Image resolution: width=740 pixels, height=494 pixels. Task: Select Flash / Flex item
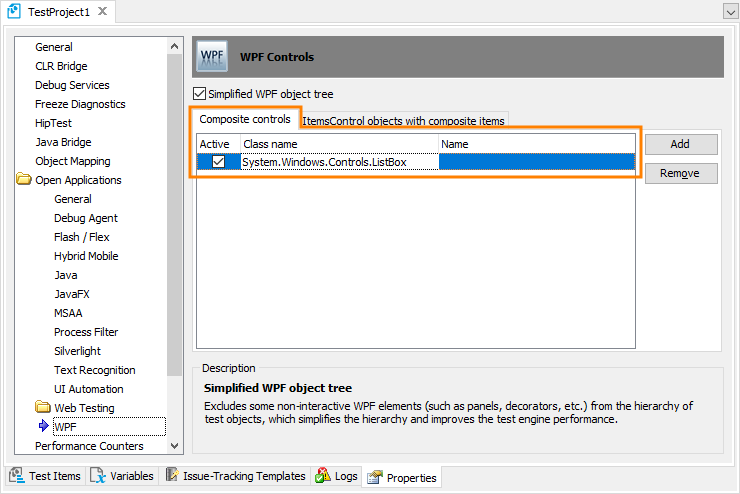point(82,237)
